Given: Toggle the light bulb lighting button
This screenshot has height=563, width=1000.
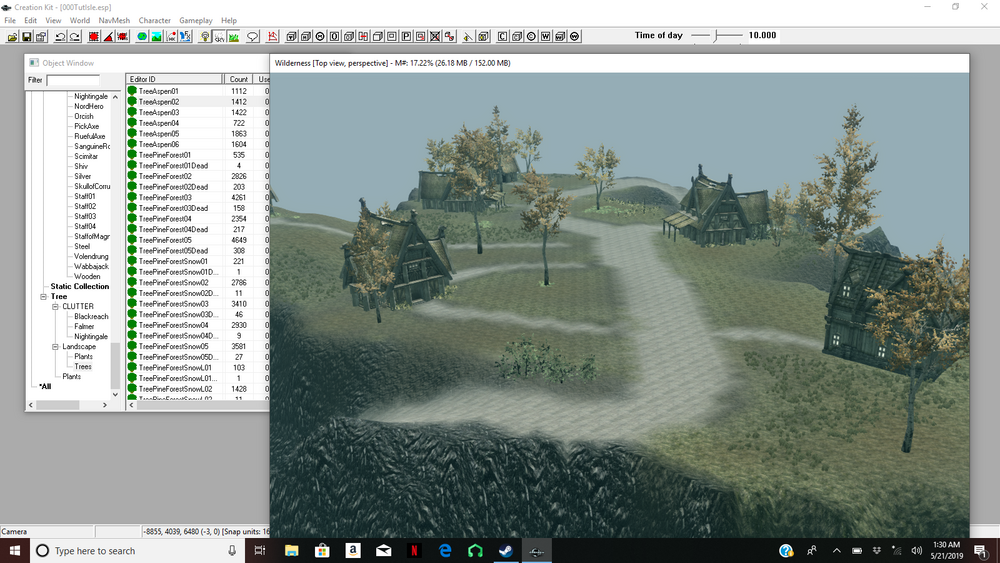Looking at the screenshot, I should [x=205, y=36].
